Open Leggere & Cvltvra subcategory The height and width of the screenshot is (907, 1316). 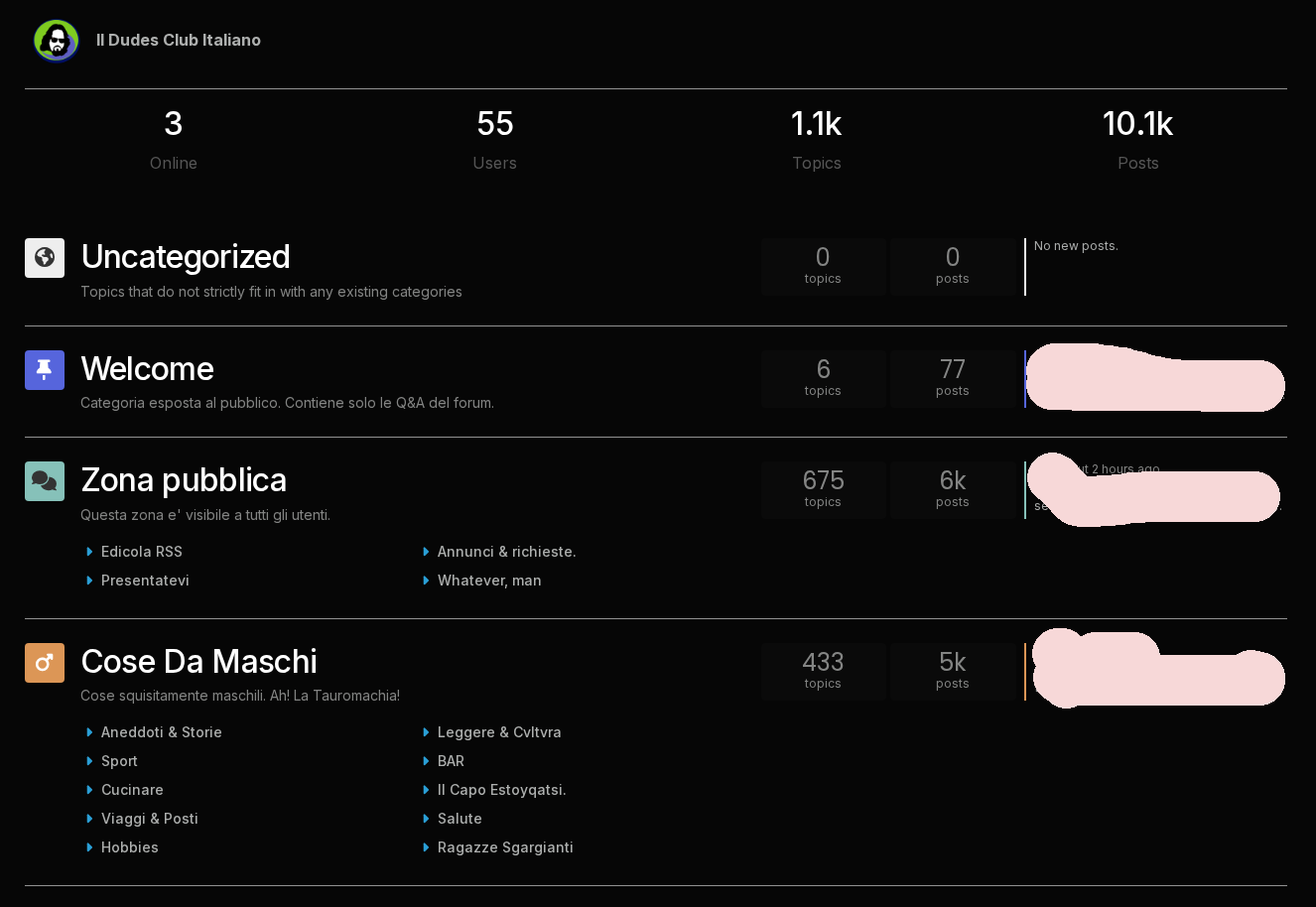click(499, 732)
